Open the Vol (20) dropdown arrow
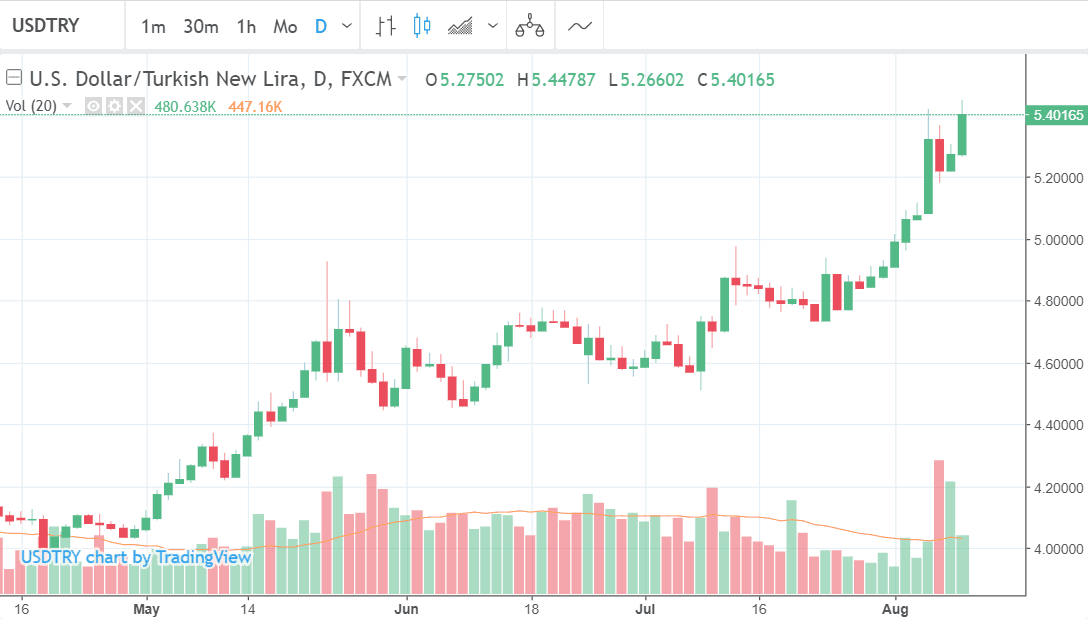This screenshot has height=619, width=1088. [x=67, y=106]
